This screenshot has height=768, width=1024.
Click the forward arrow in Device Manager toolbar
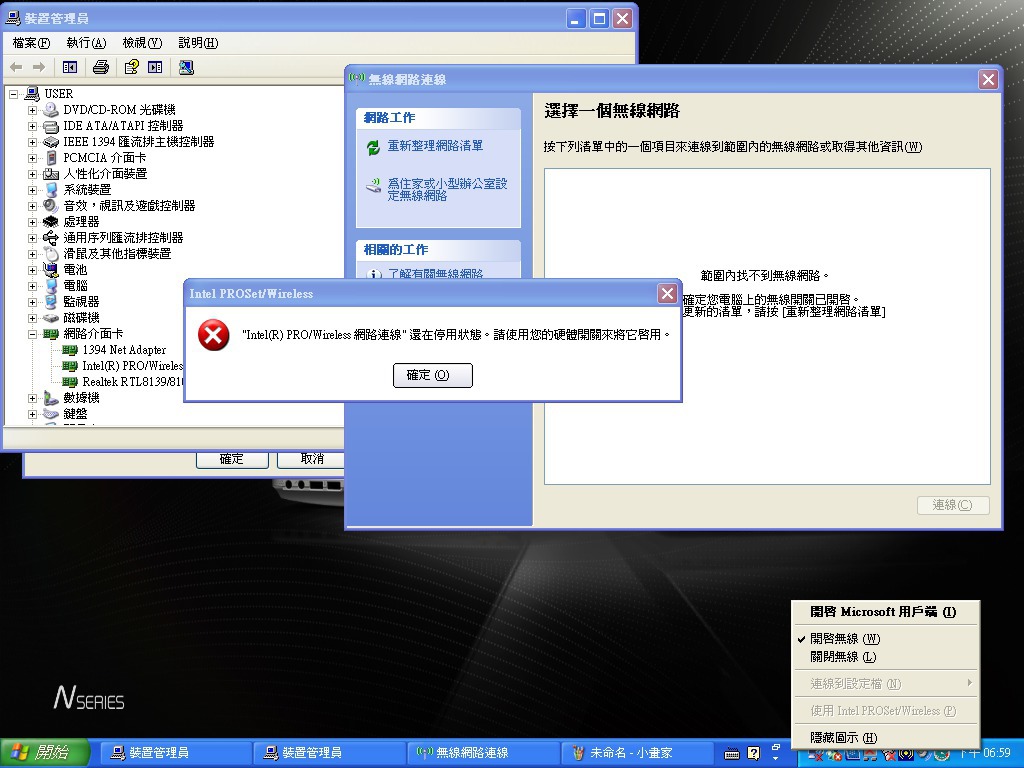click(x=39, y=67)
